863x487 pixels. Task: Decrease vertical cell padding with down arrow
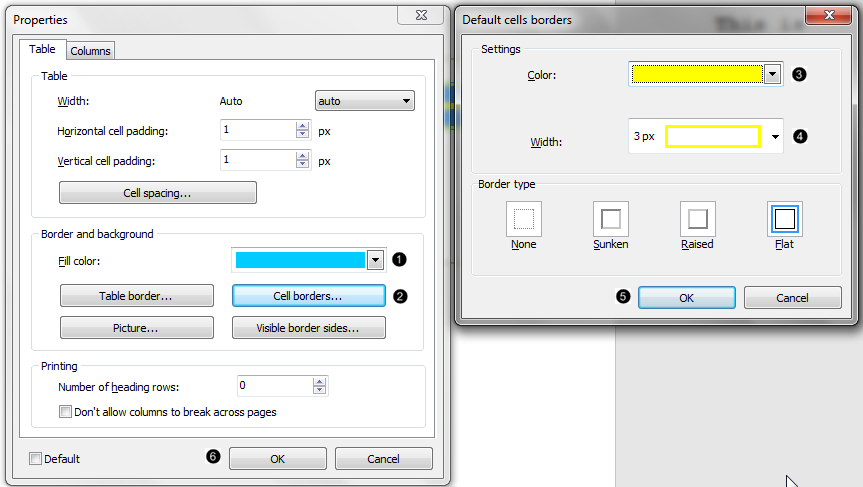[302, 164]
